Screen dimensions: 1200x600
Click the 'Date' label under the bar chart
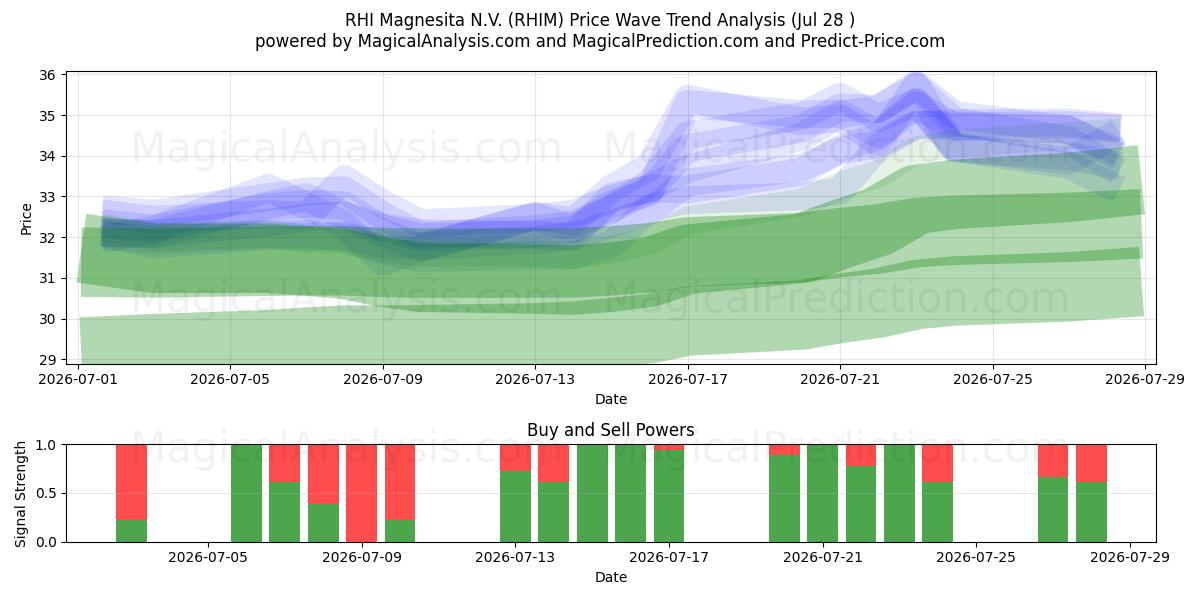611,577
